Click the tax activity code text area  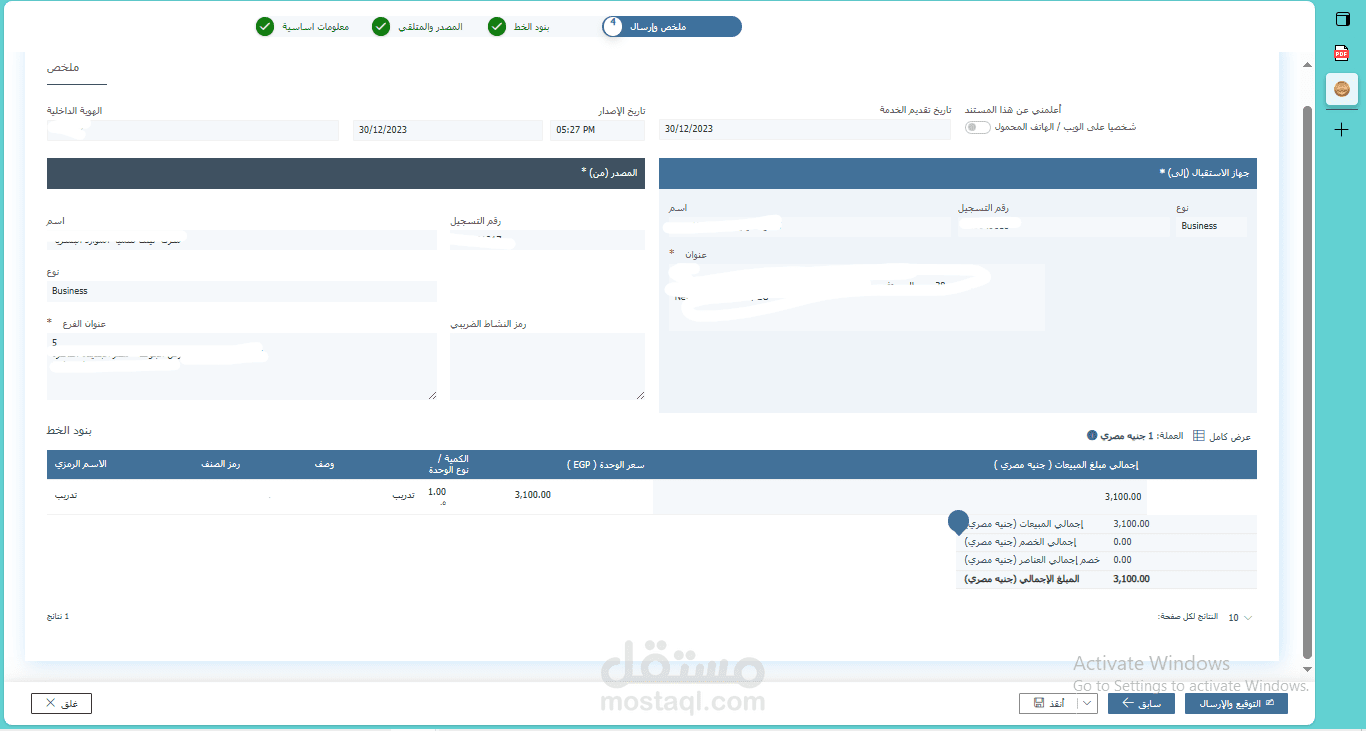coord(547,366)
